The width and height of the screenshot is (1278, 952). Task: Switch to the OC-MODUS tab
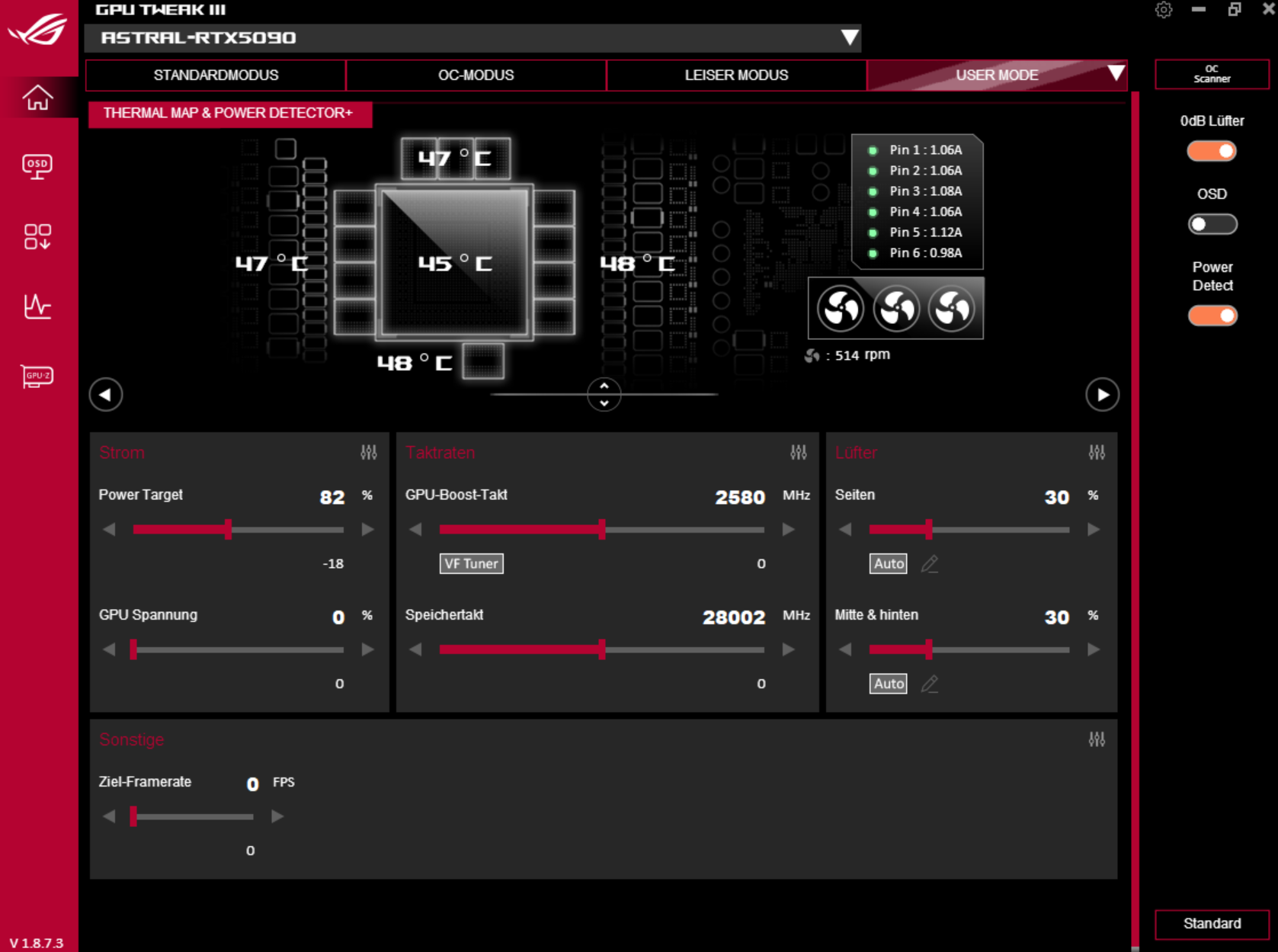click(x=476, y=75)
